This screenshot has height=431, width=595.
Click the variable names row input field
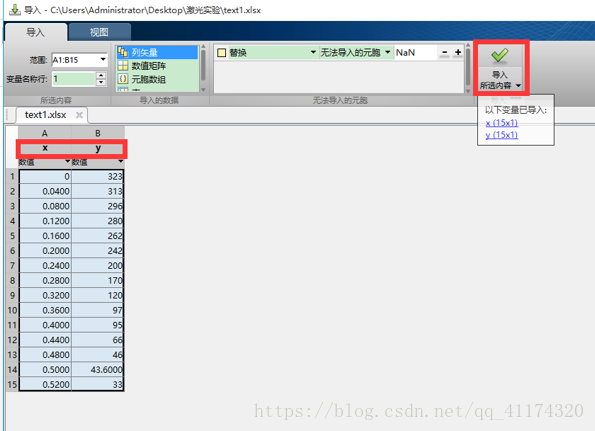74,79
